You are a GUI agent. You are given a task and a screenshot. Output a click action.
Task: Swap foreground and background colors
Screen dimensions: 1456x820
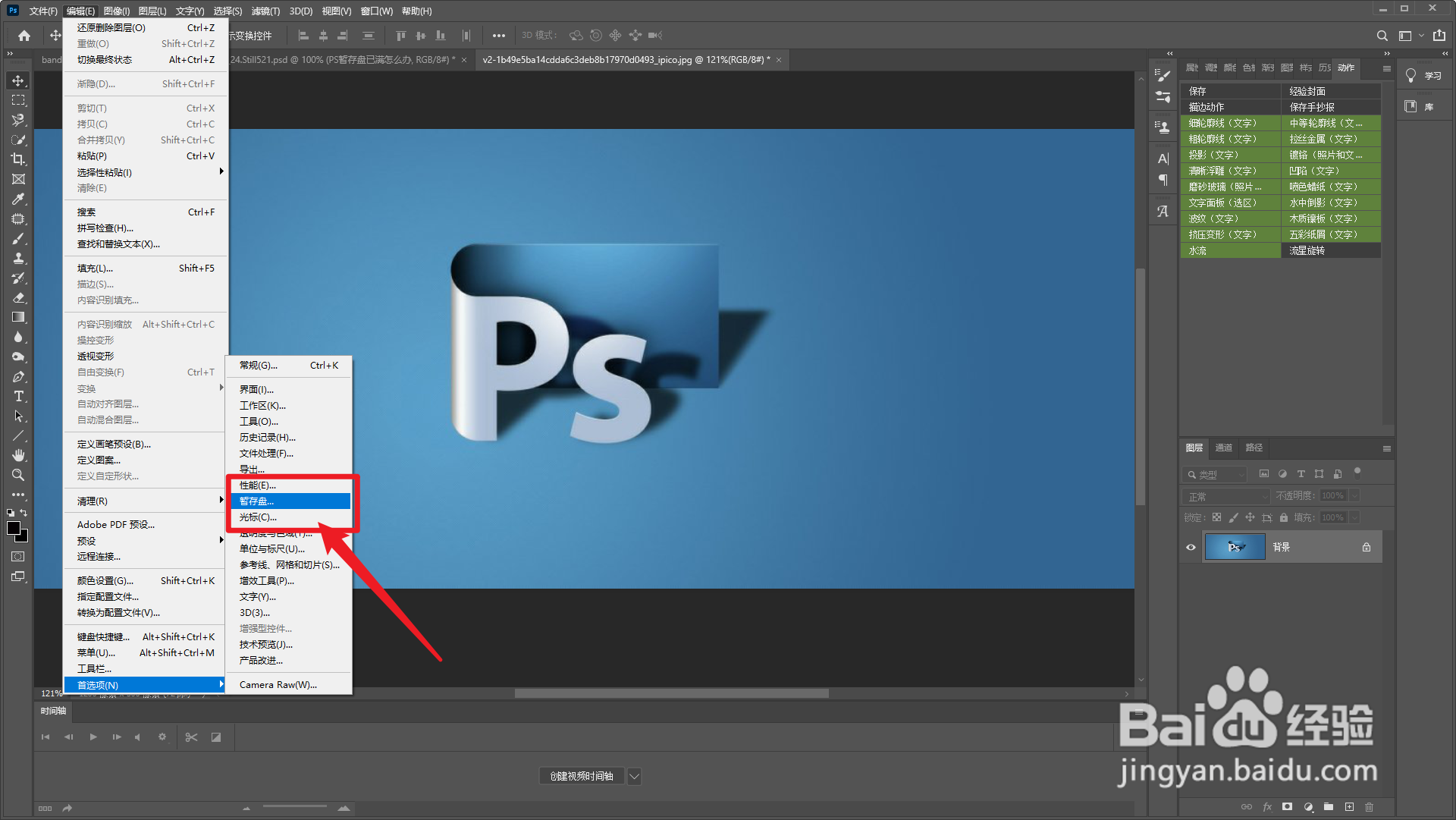click(x=24, y=513)
